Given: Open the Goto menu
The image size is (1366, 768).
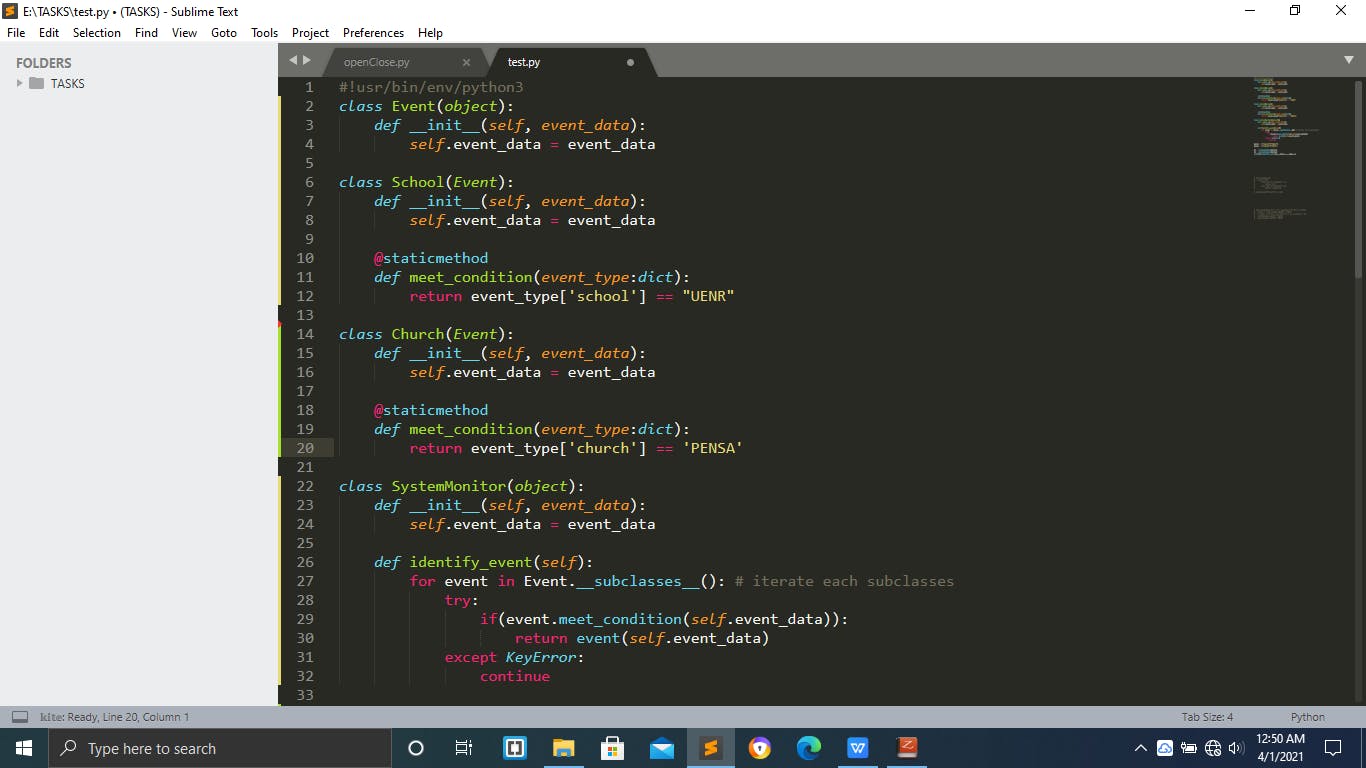Looking at the screenshot, I should click(224, 32).
